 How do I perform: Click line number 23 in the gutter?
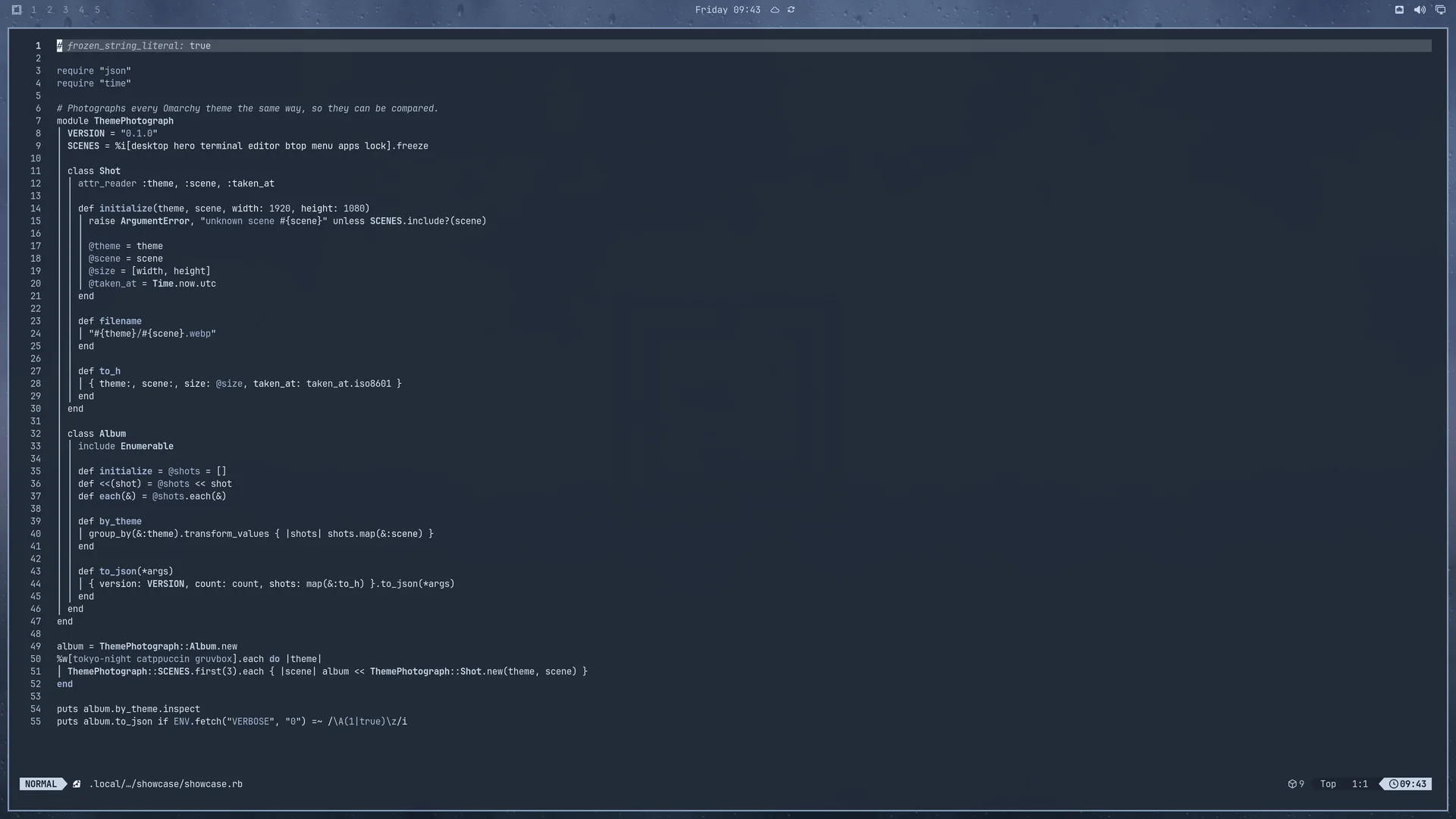(x=36, y=321)
